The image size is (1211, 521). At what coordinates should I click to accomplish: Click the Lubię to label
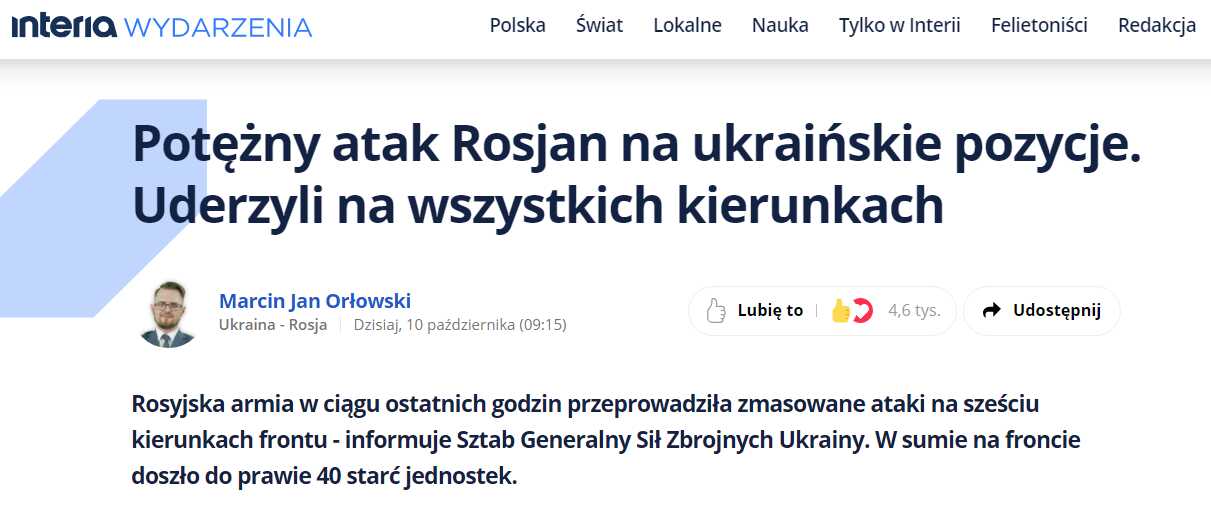click(x=770, y=310)
